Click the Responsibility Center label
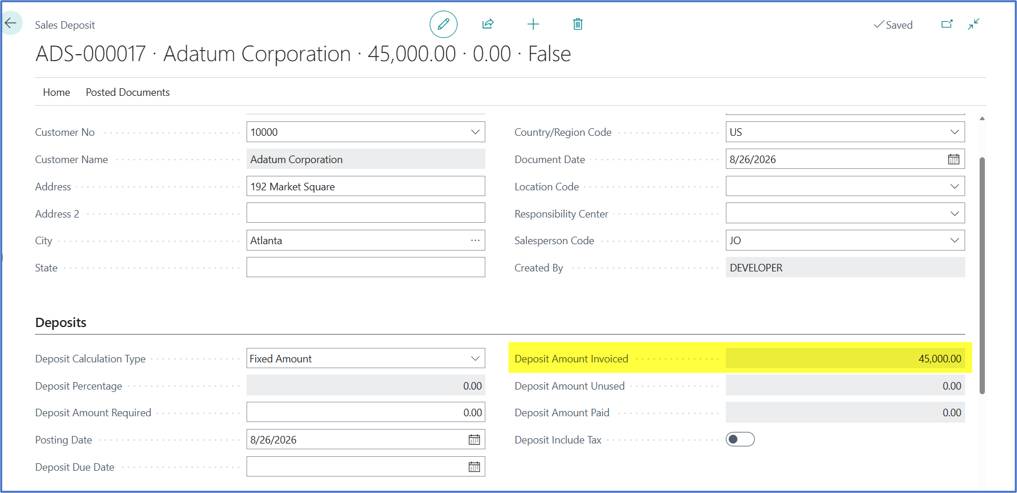 561,213
